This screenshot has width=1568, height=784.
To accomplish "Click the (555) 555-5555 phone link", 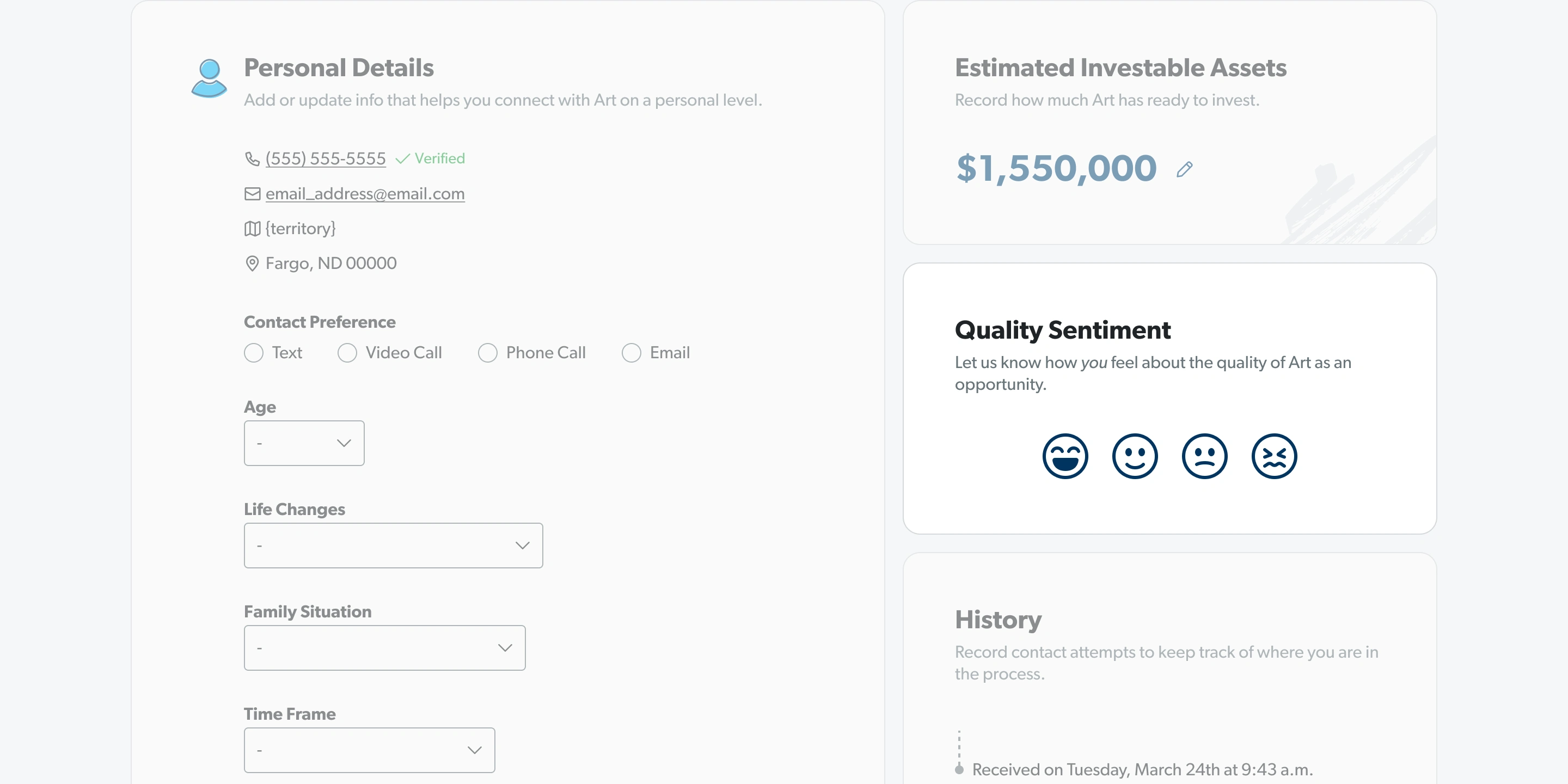I will point(325,159).
